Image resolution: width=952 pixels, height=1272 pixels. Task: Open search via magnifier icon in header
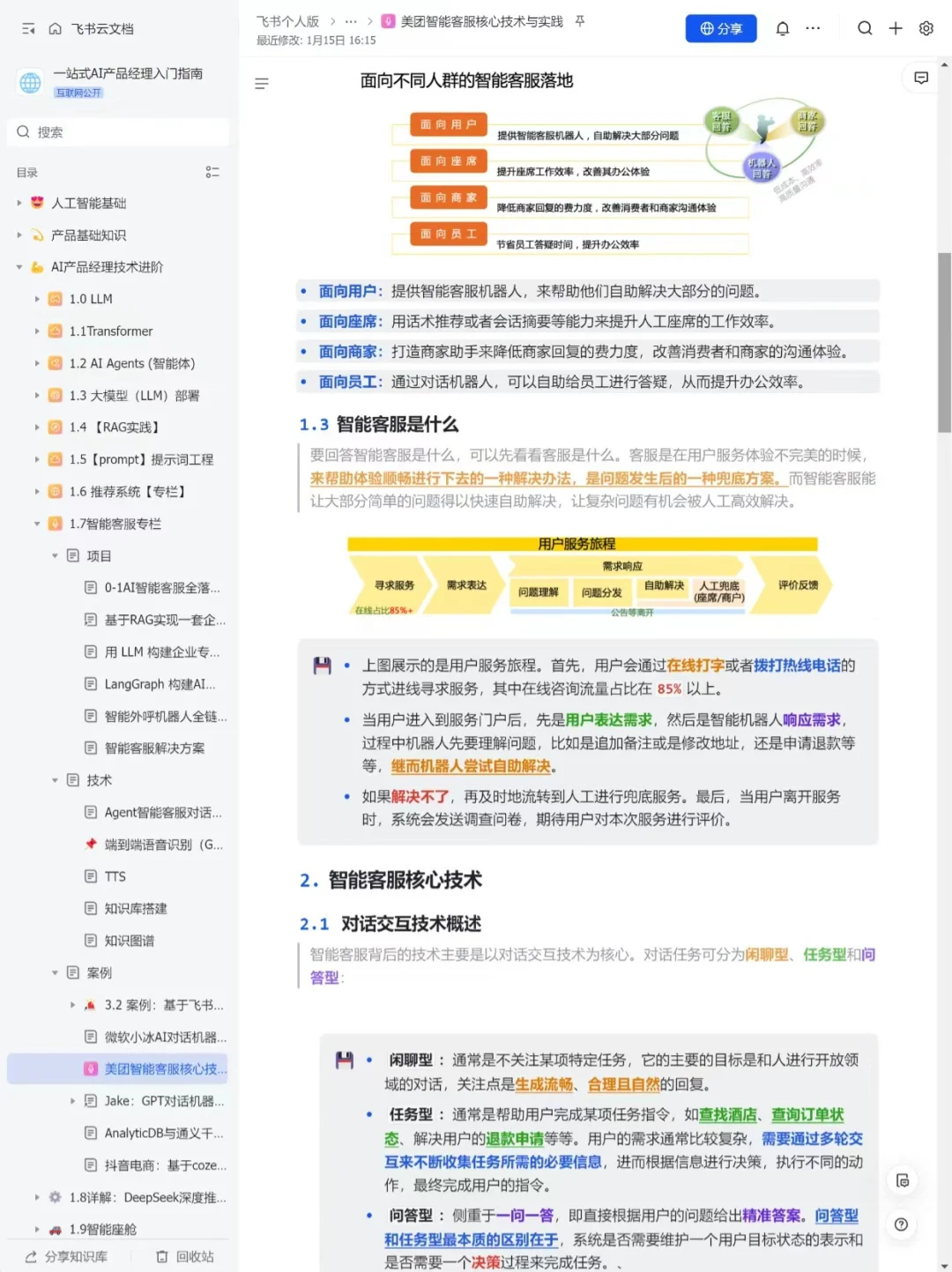click(x=865, y=29)
